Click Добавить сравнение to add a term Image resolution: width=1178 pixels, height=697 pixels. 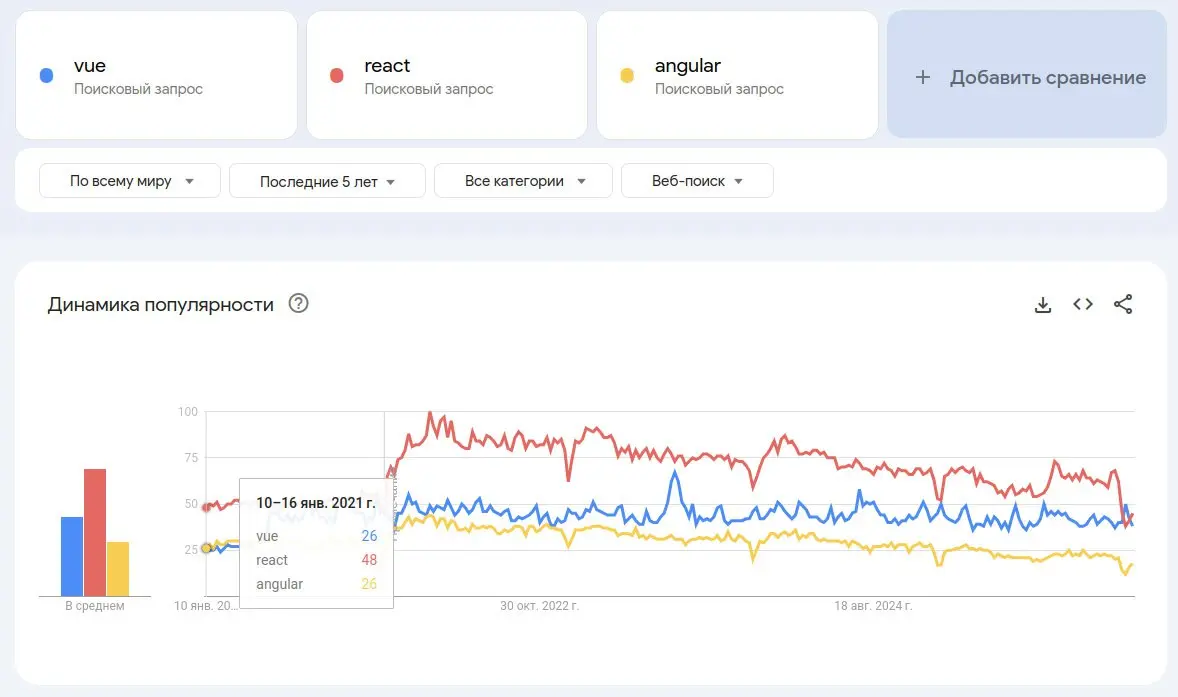pyautogui.click(x=1026, y=76)
